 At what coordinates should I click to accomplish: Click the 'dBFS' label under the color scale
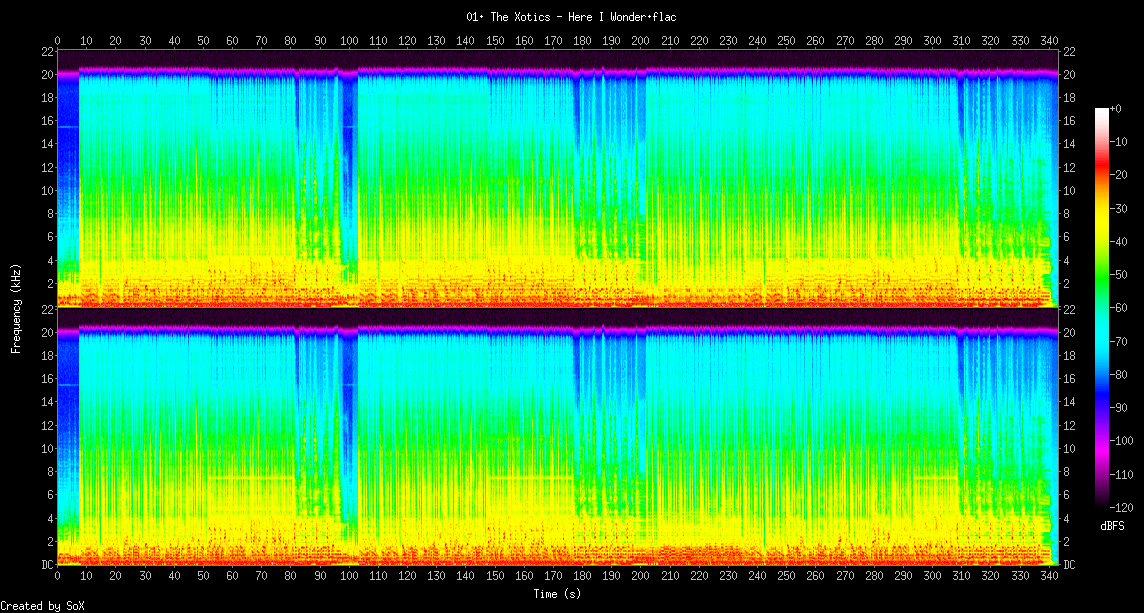click(1113, 525)
